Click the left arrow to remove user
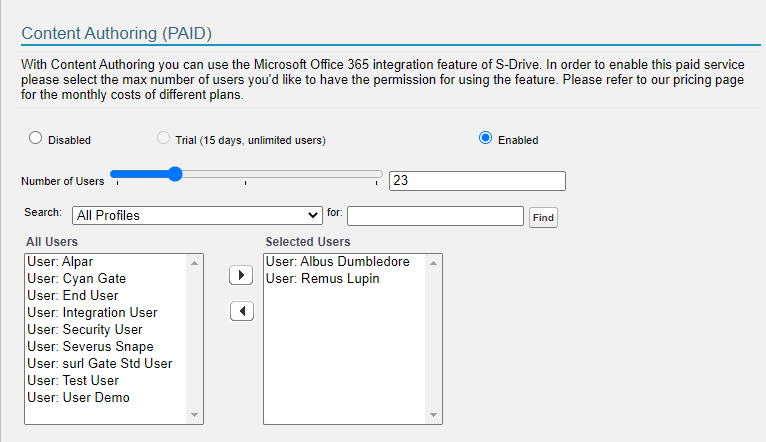Image resolution: width=766 pixels, height=442 pixels. coord(241,311)
